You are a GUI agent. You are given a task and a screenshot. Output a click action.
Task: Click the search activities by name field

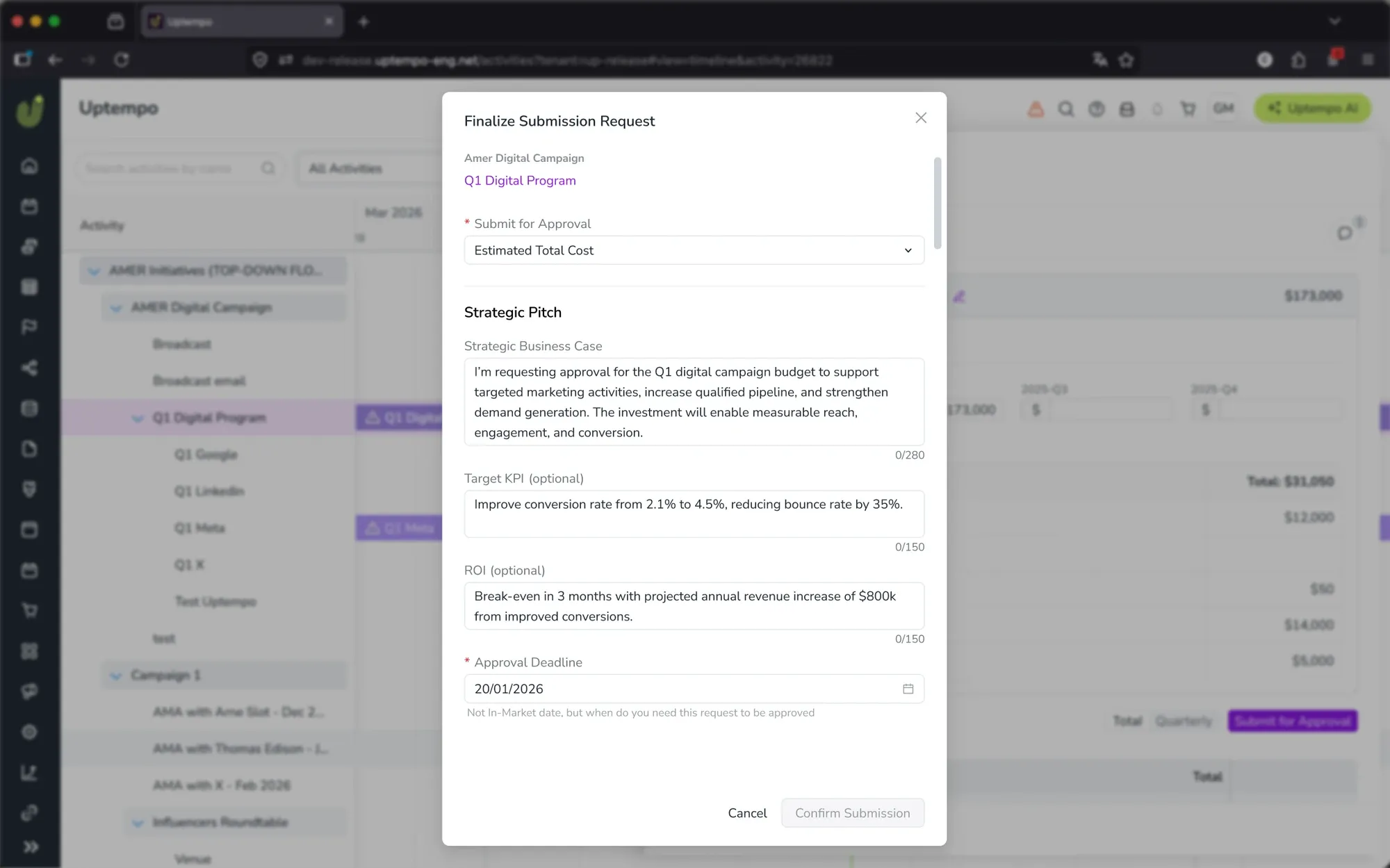181,168
